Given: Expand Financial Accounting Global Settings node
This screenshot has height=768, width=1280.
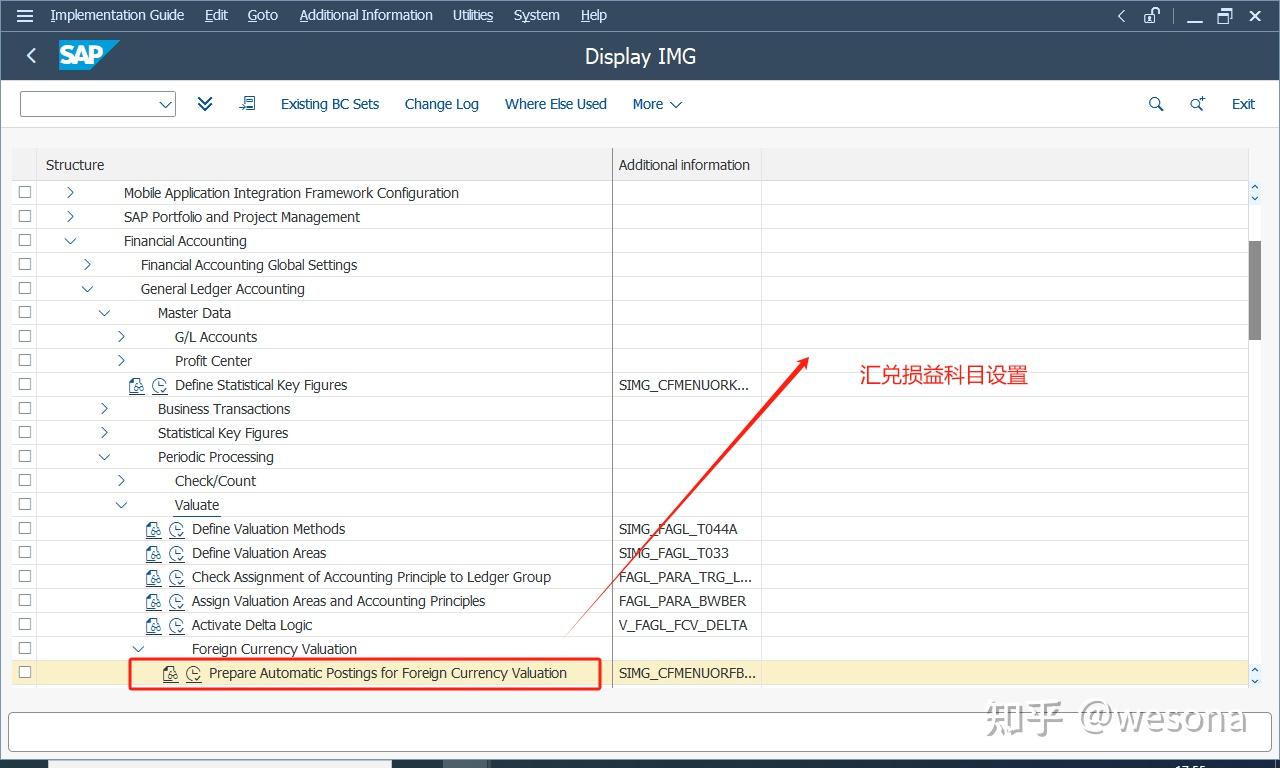Looking at the screenshot, I should click(87, 265).
